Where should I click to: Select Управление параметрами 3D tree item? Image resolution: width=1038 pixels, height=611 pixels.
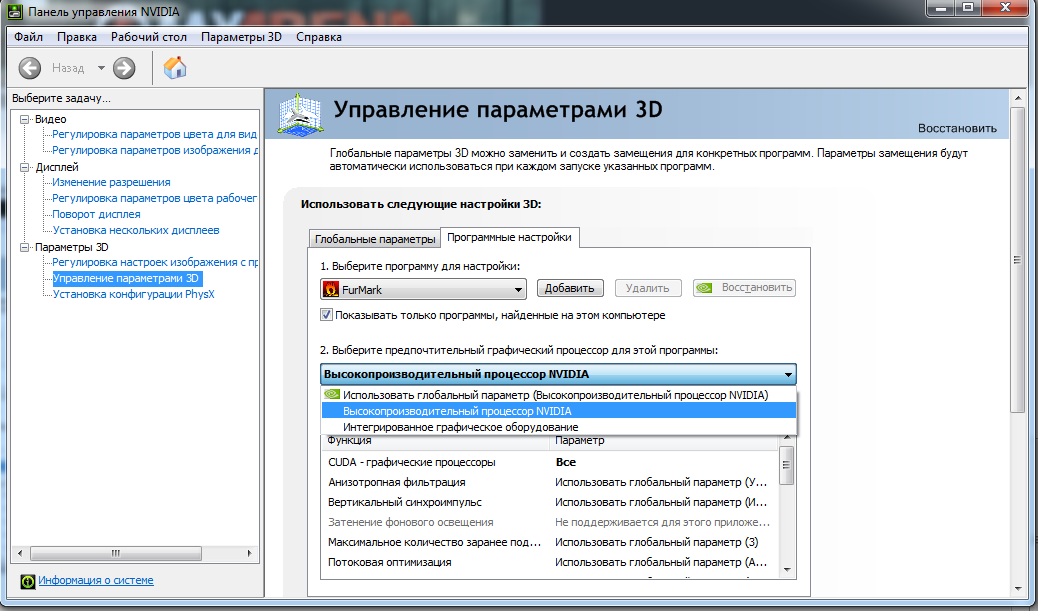(x=126, y=279)
